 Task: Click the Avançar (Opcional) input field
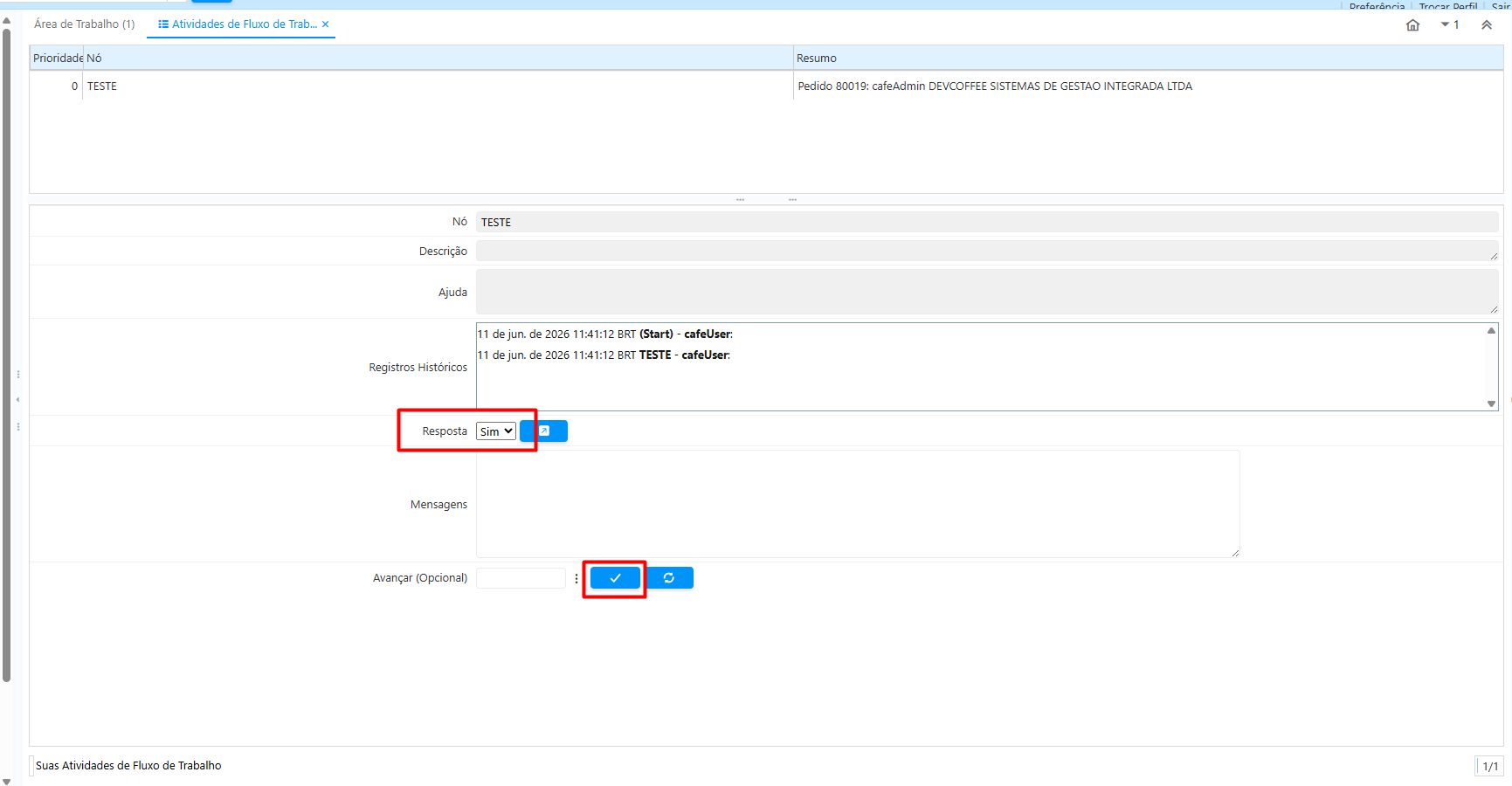(521, 578)
